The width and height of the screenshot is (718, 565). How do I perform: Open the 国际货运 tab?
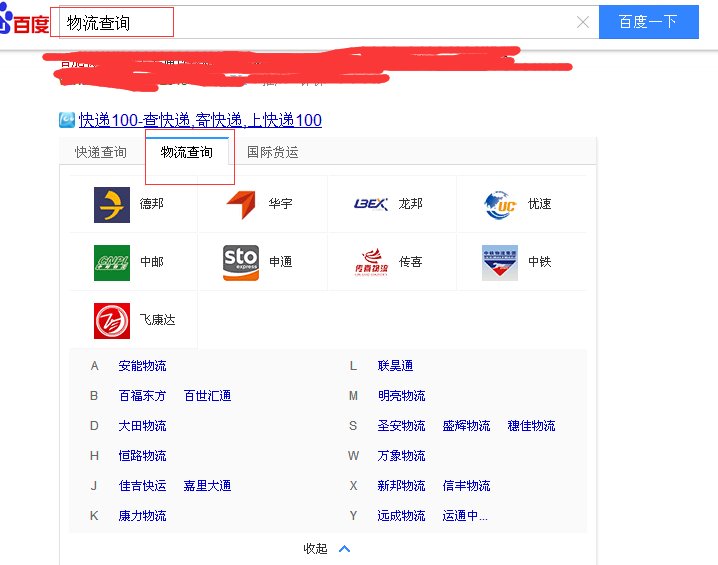point(272,152)
